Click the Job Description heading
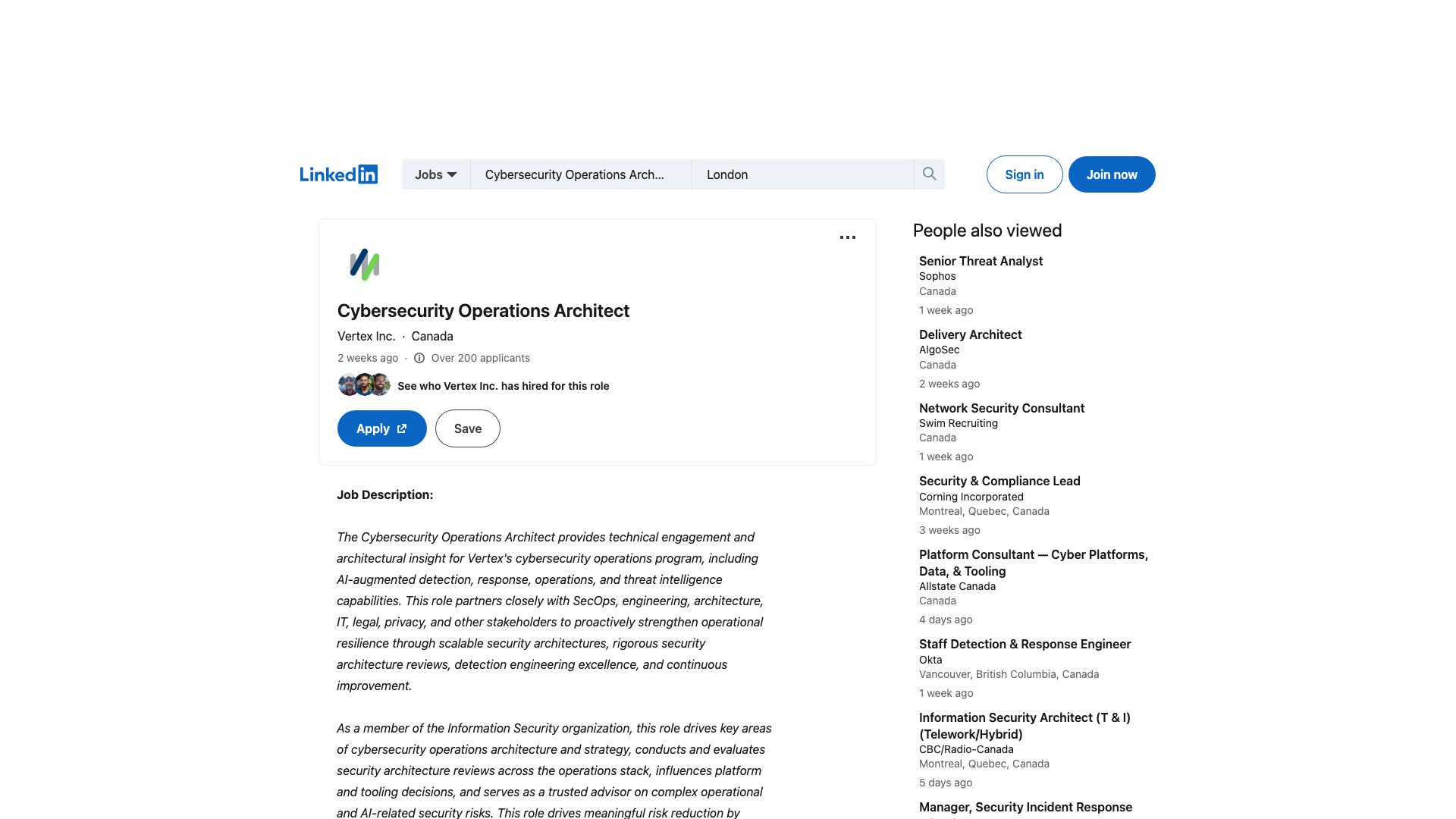The image size is (1456, 819). point(385,494)
